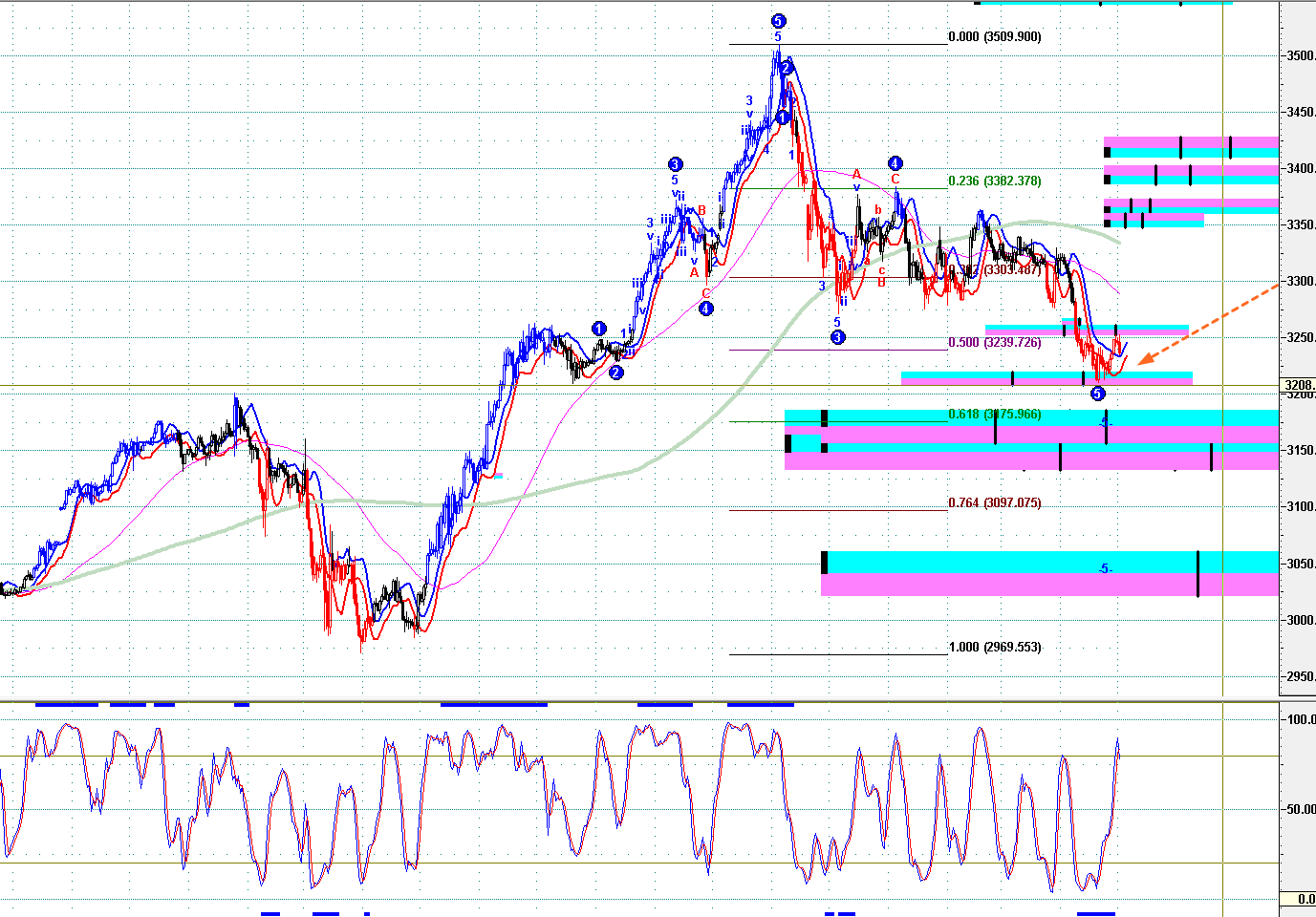The width and height of the screenshot is (1316, 917).
Task: Click the current price tag 3208 on the axis
Action: tap(1299, 386)
